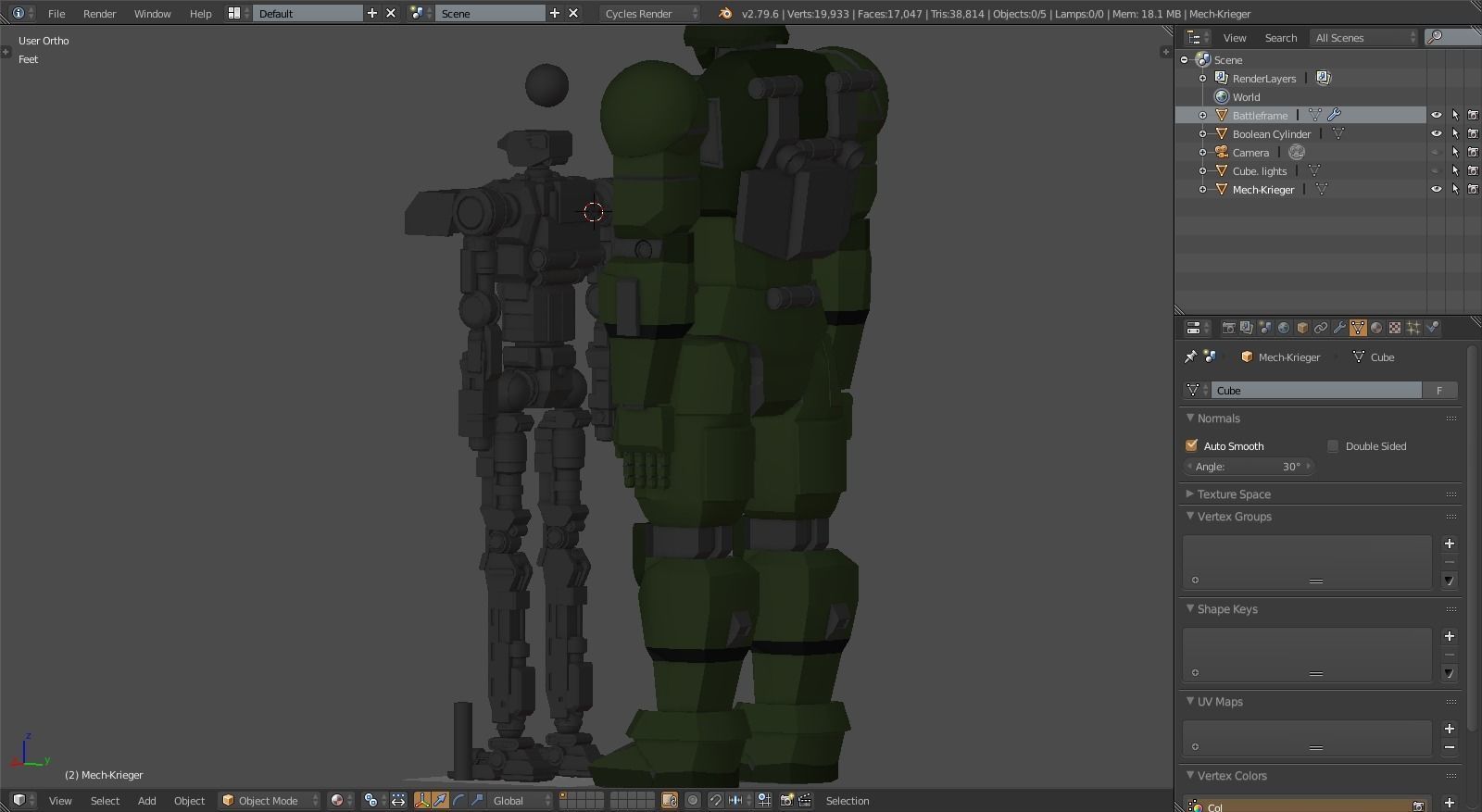This screenshot has width=1482, height=812.
Task: Click the Camera data icon in the outliner
Action: coord(1297,152)
